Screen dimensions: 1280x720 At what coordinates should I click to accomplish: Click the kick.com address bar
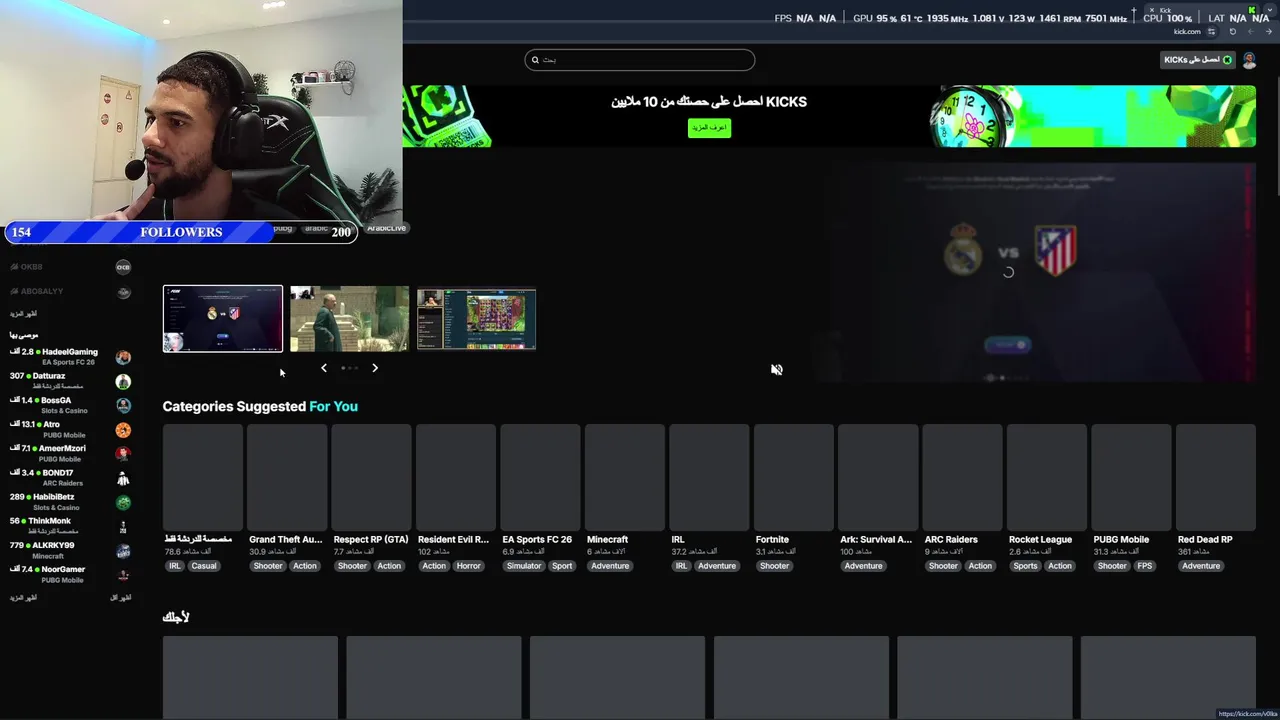[1187, 31]
